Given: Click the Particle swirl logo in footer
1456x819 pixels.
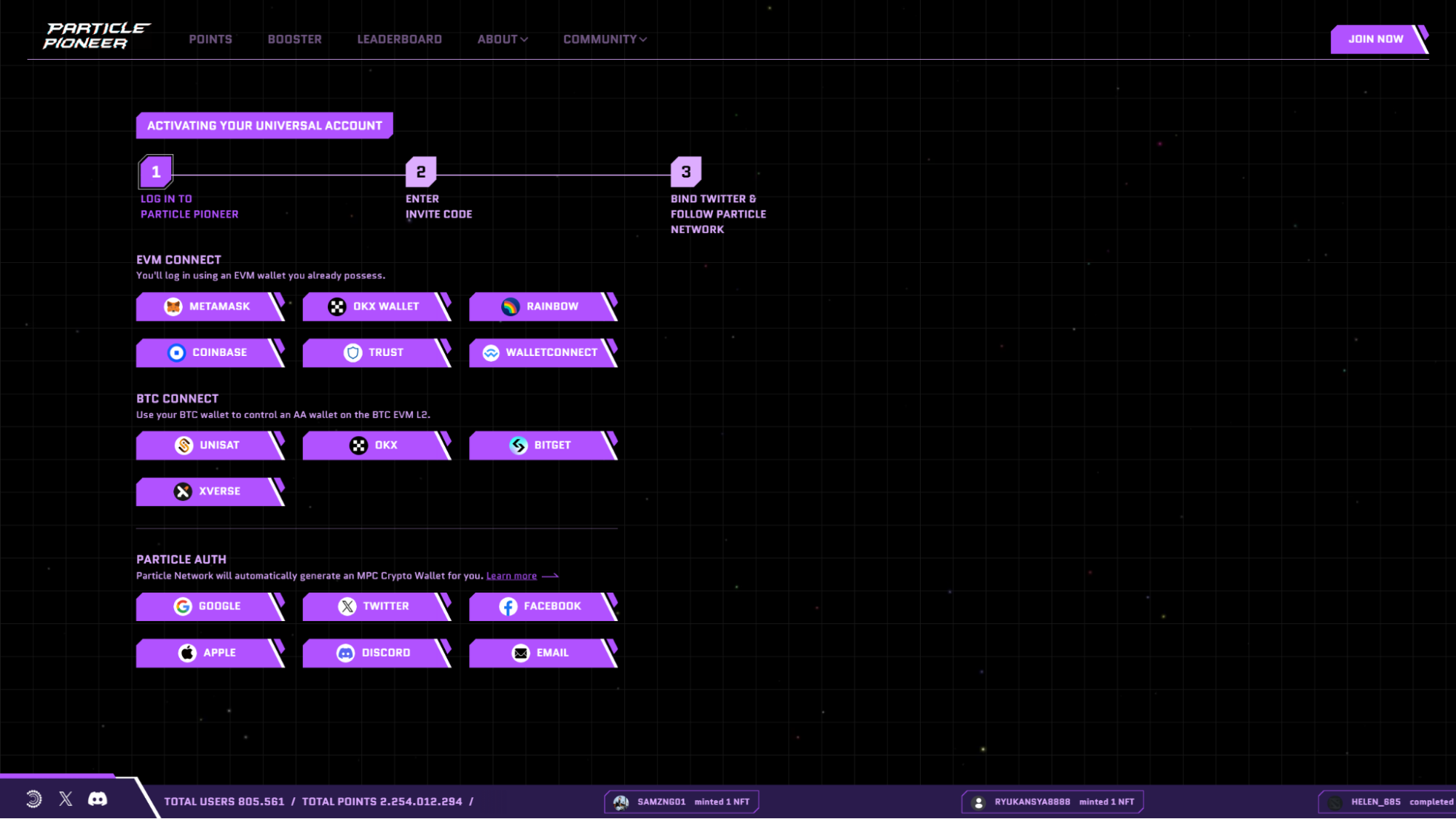Looking at the screenshot, I should pyautogui.click(x=34, y=799).
